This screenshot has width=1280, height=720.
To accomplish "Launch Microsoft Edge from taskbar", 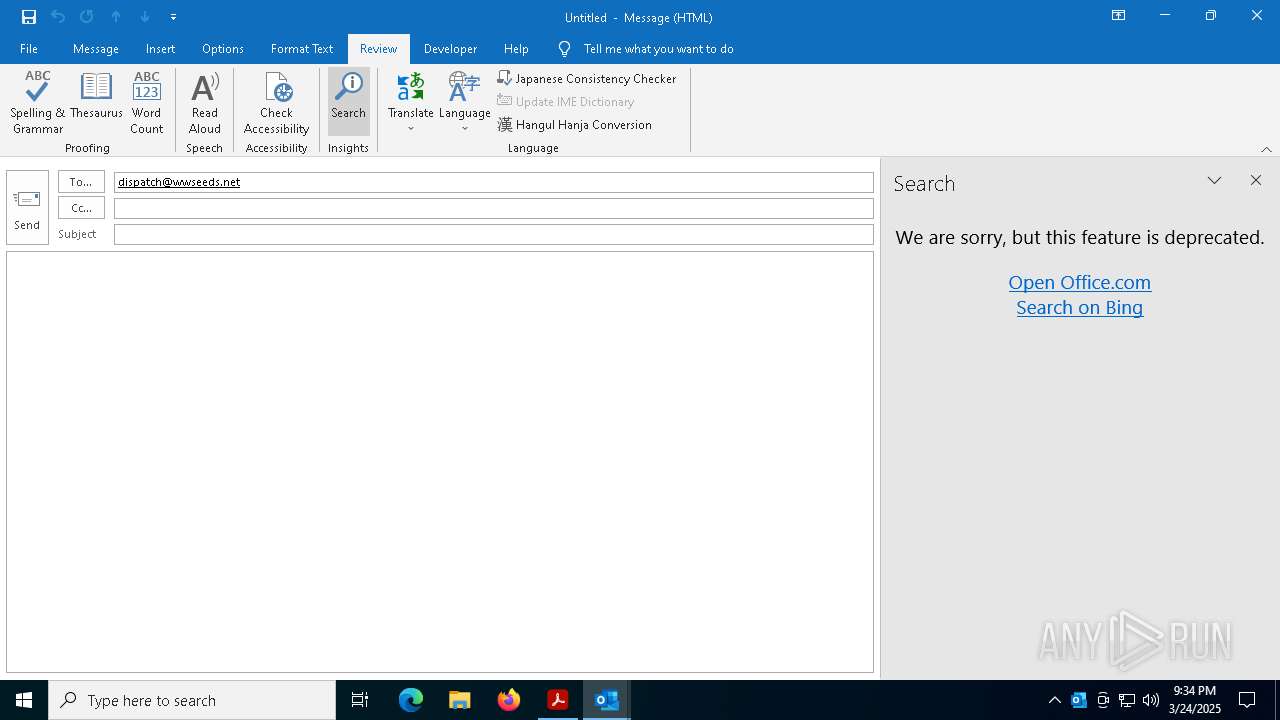I will 411,700.
